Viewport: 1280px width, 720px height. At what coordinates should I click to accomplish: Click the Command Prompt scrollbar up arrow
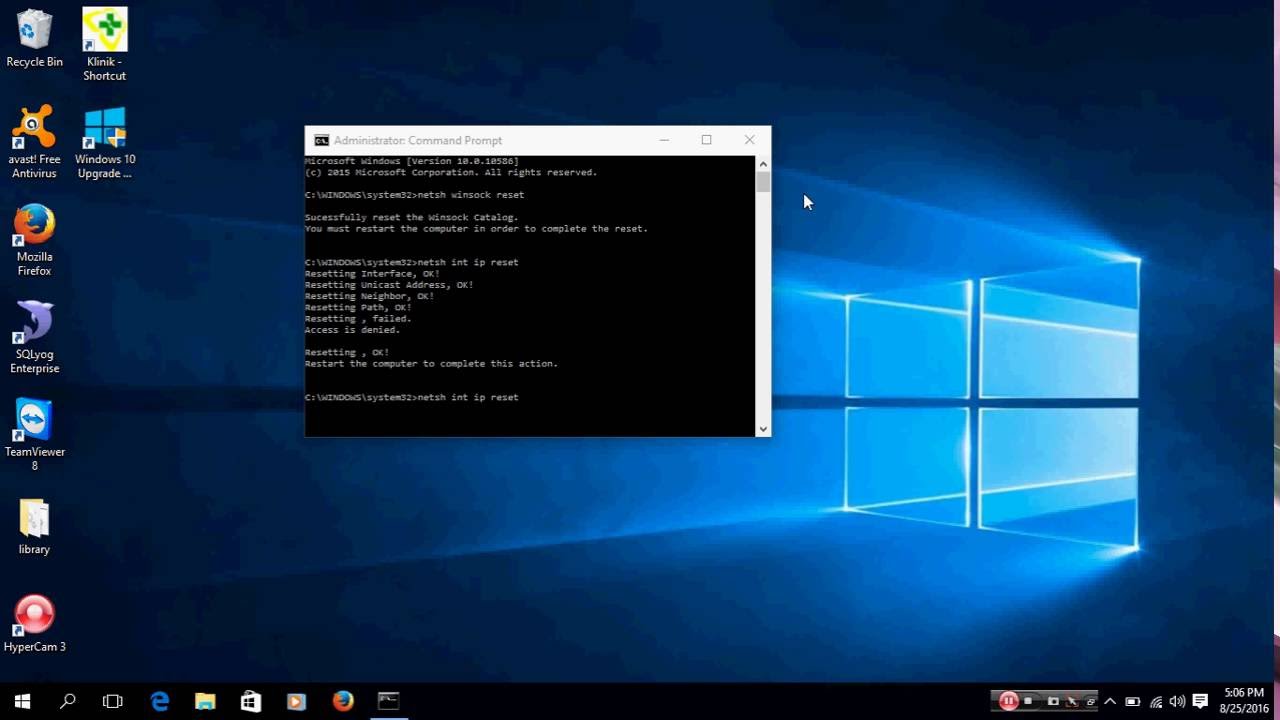point(763,163)
